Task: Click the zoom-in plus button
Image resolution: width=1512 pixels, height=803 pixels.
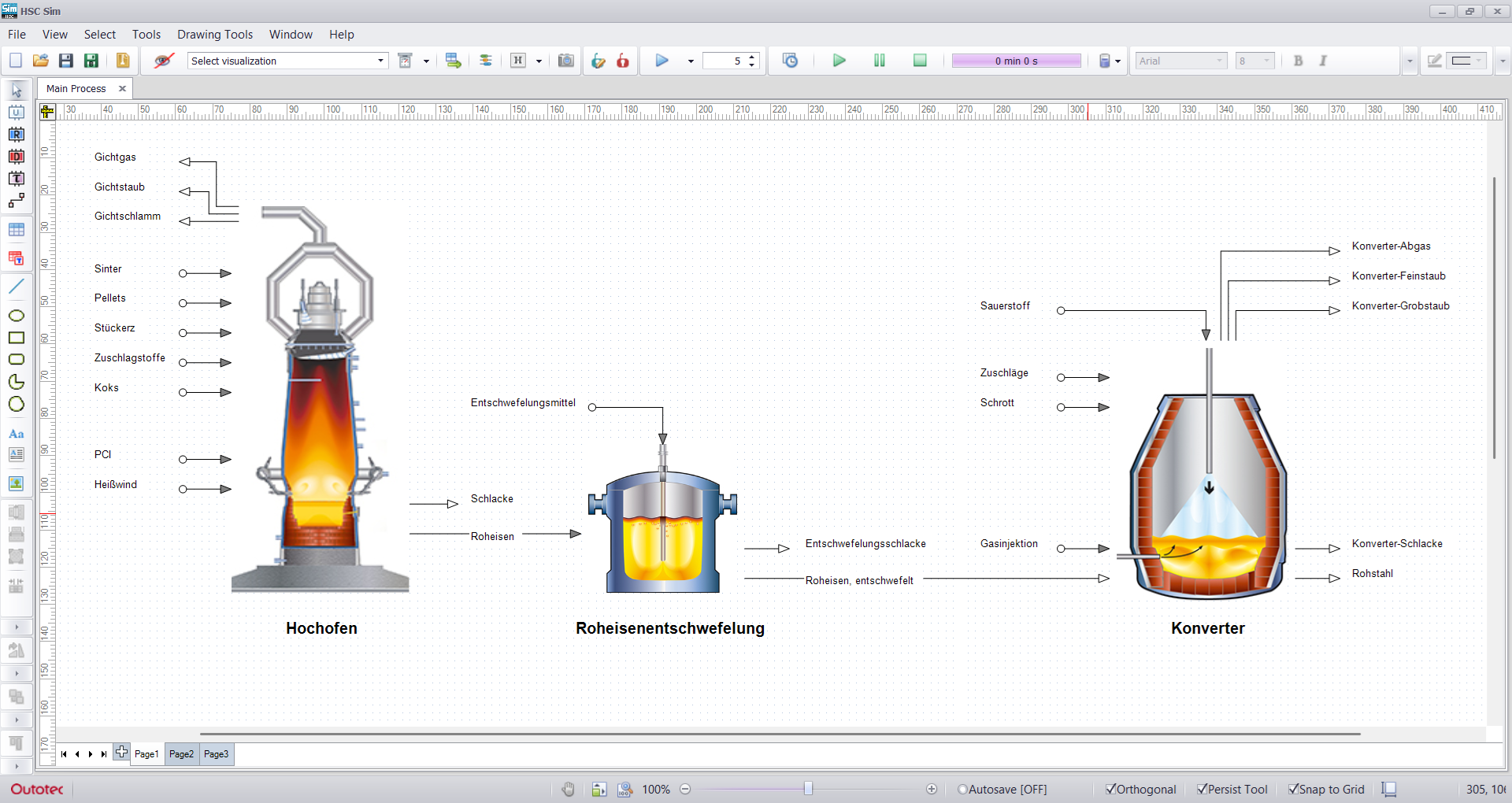Action: point(932,789)
